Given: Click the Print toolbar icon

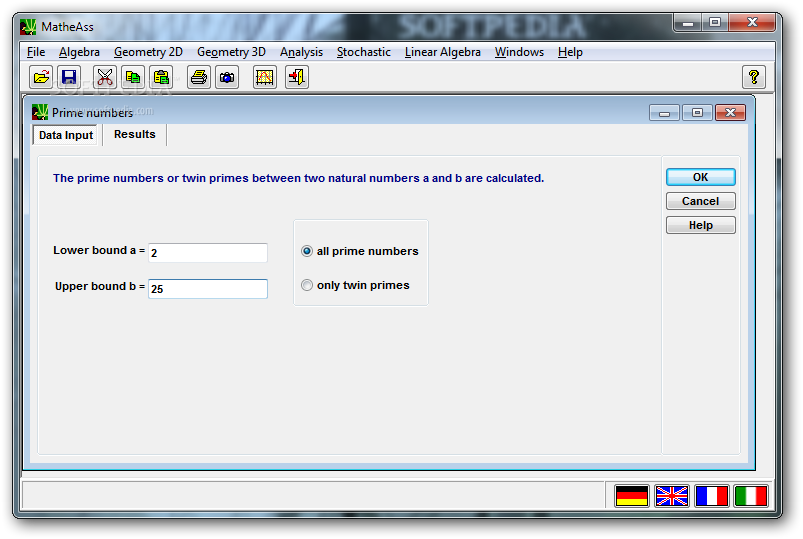Looking at the screenshot, I should click(x=199, y=77).
